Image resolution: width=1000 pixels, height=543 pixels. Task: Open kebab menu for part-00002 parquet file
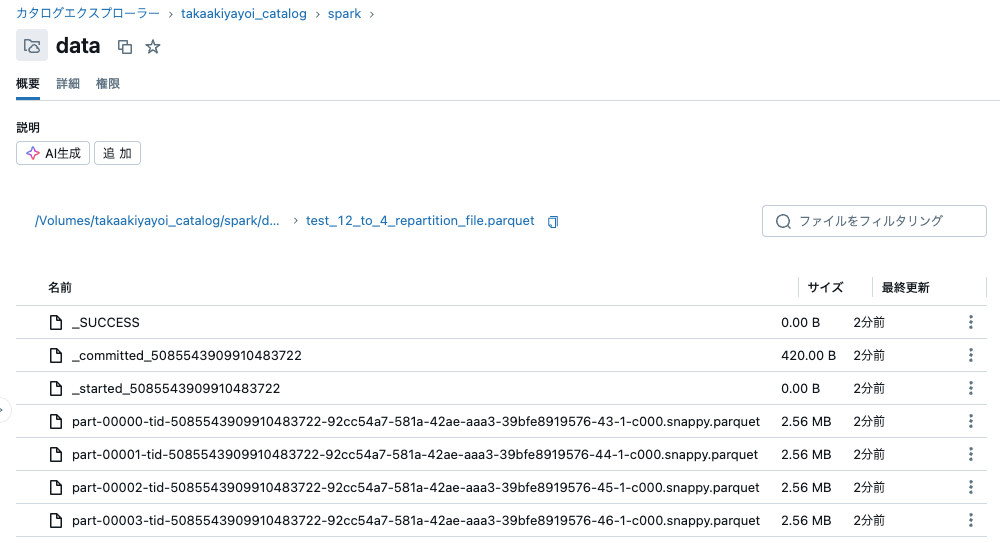pyautogui.click(x=971, y=487)
